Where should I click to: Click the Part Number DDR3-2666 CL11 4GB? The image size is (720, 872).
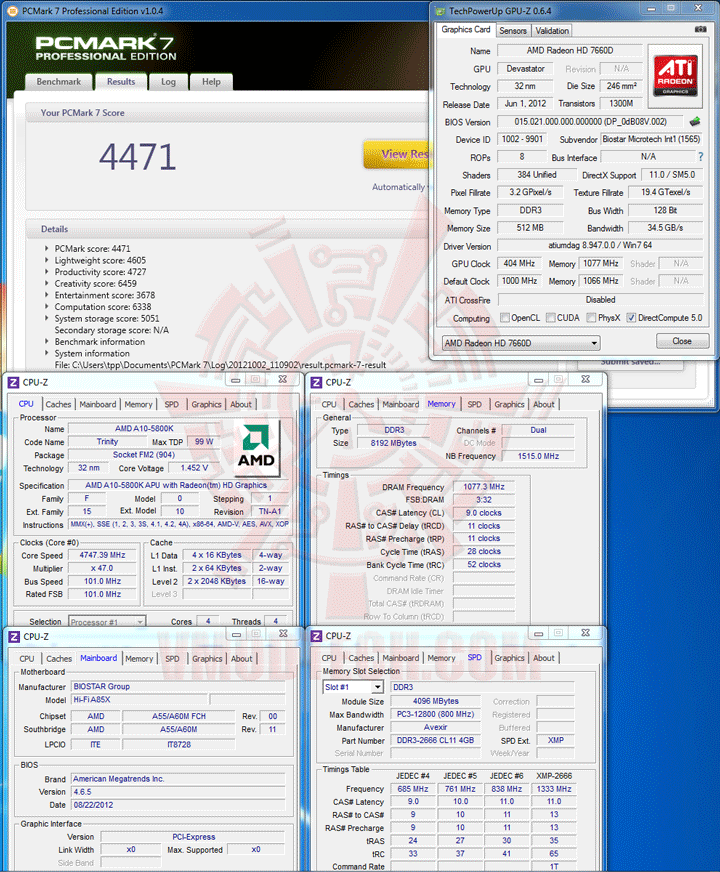[435, 740]
